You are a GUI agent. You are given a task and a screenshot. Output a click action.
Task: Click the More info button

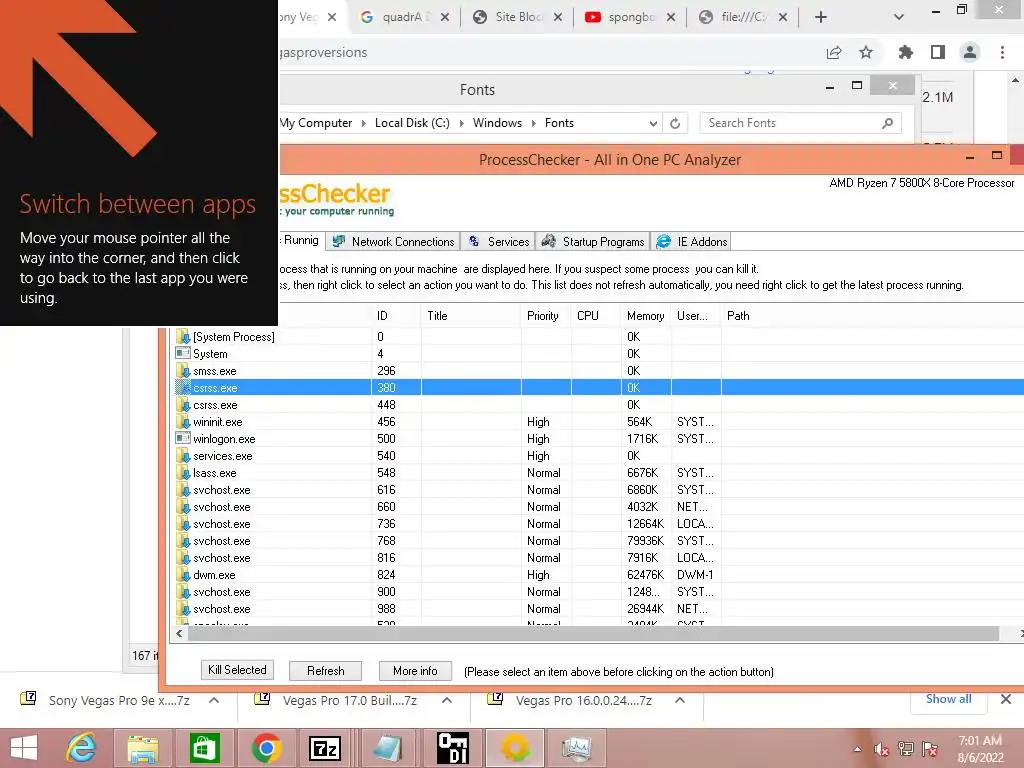[415, 671]
